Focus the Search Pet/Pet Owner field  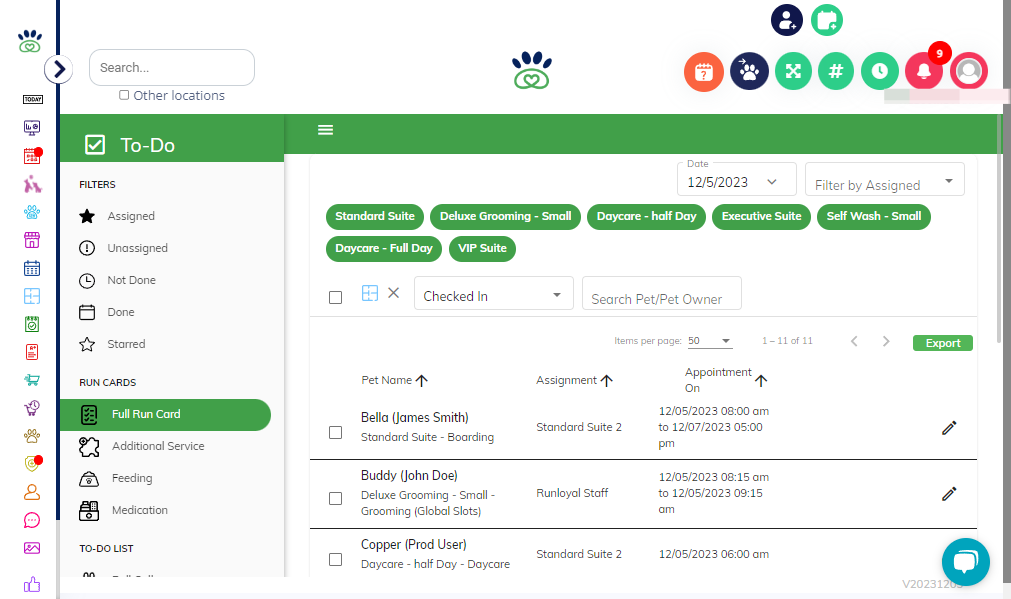tap(662, 293)
